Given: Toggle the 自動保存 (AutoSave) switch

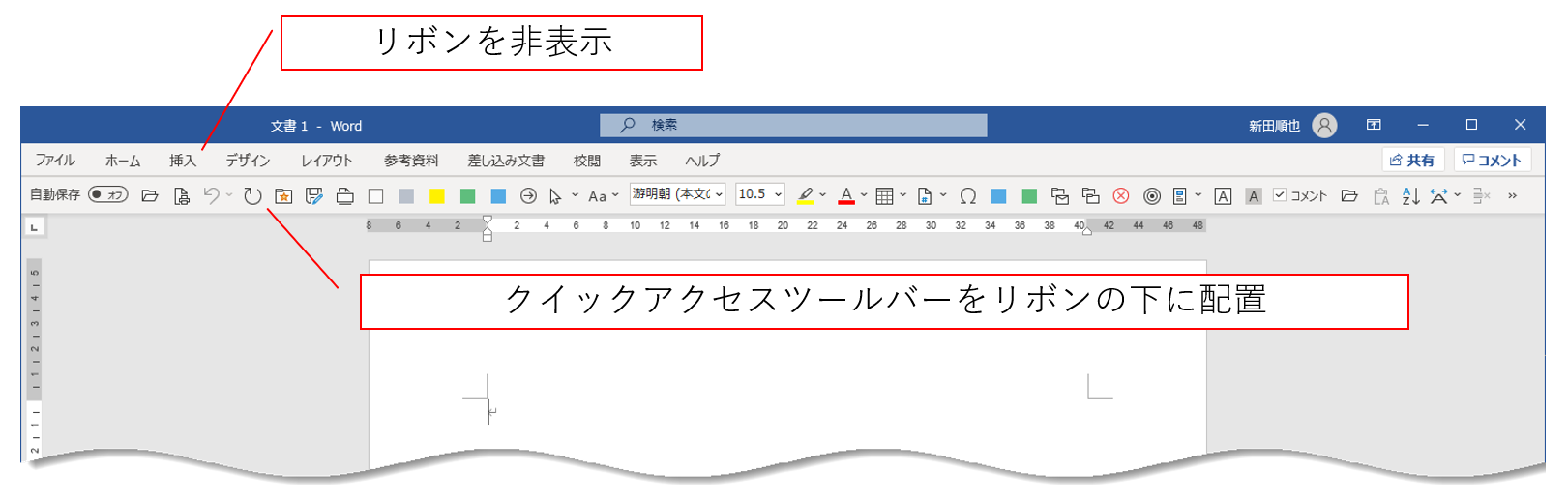Looking at the screenshot, I should 107,195.
